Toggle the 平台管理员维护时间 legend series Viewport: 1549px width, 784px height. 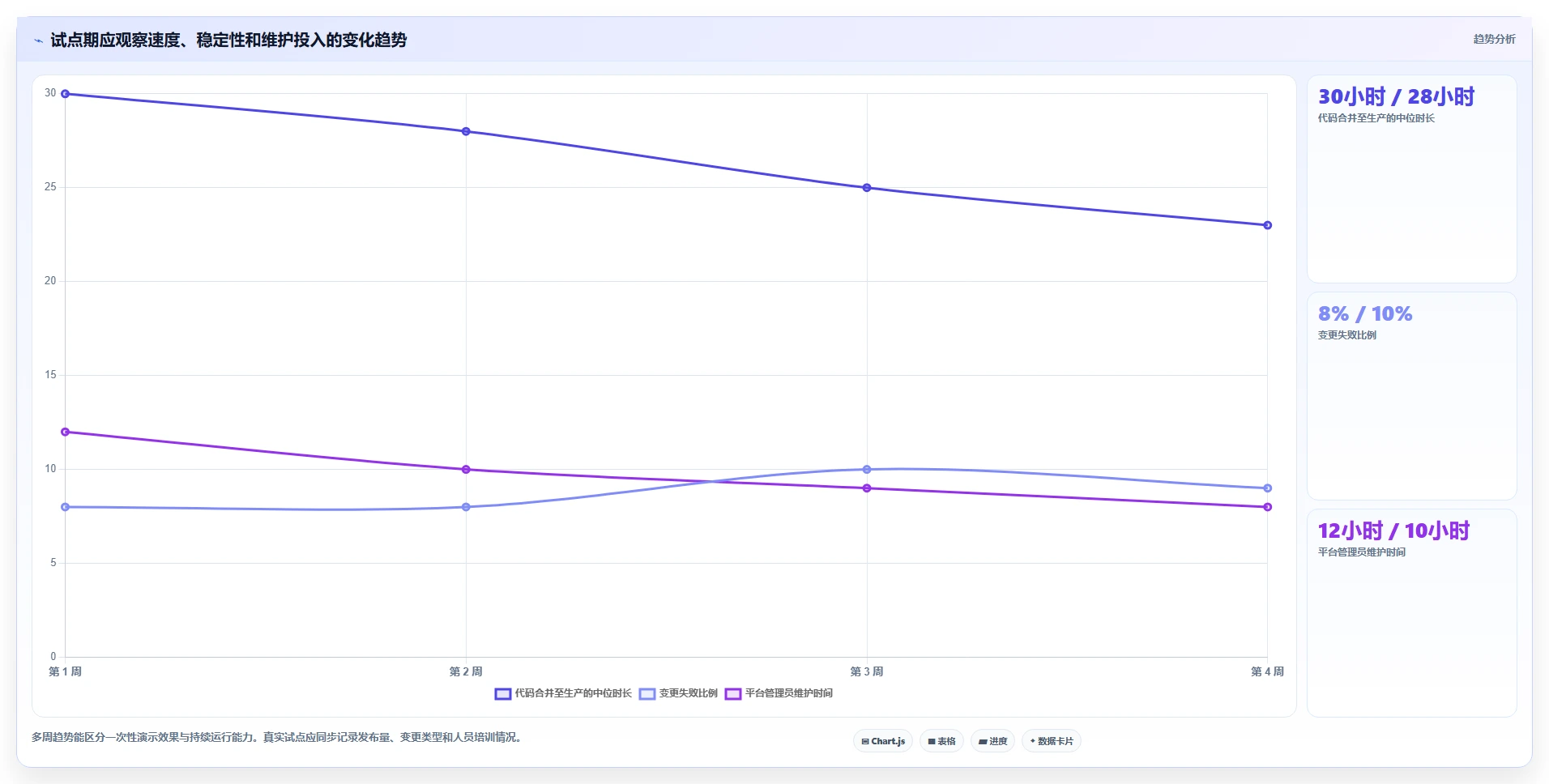click(x=779, y=693)
